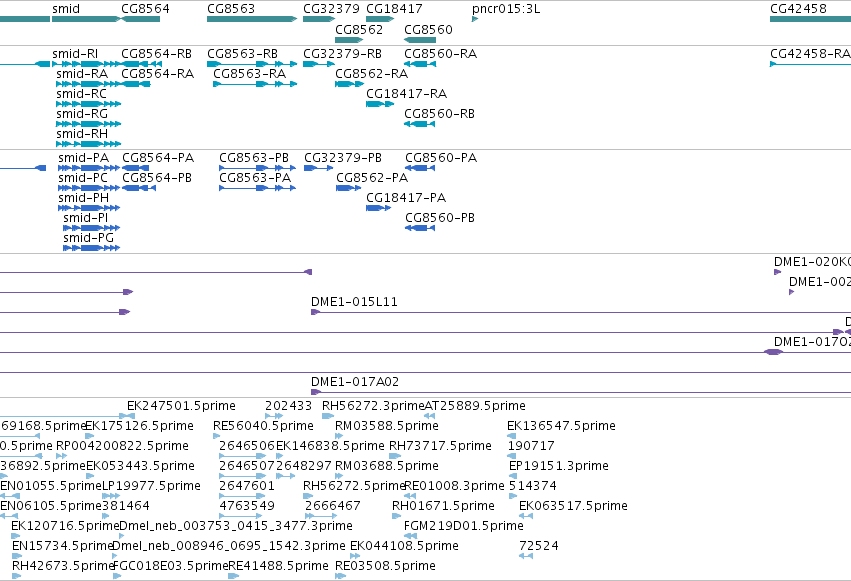Viewport: 851px width, 581px height.
Task: Select the CG8560-PA protein
Action: [x=441, y=158]
